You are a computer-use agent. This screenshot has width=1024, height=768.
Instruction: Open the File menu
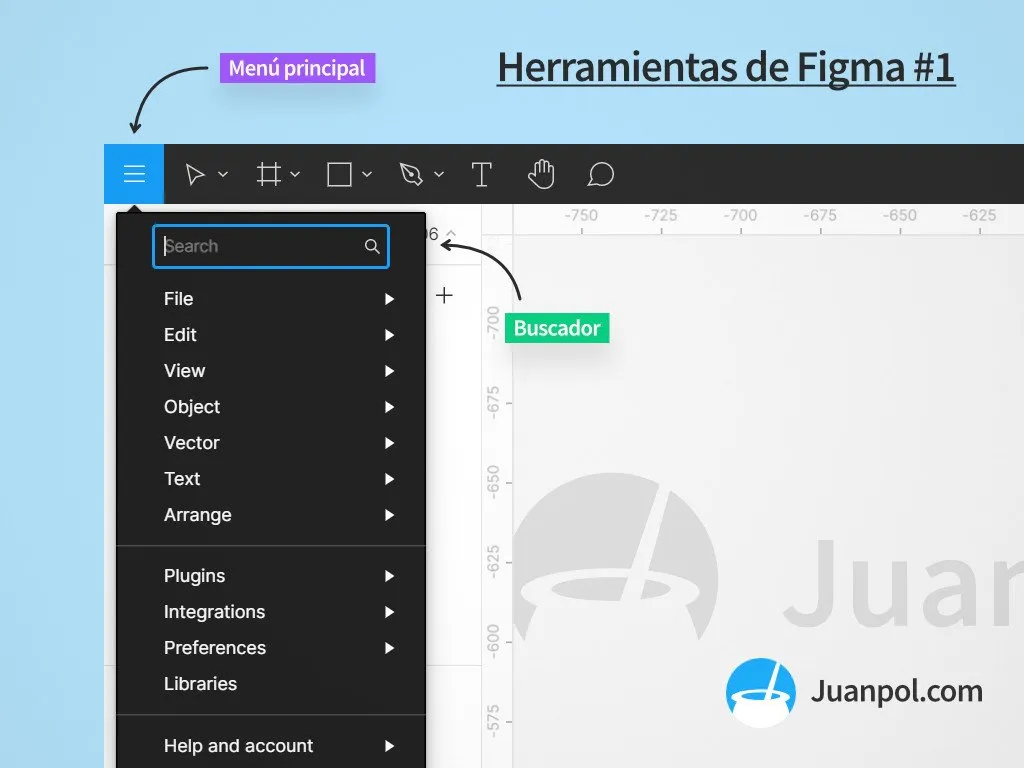271,299
